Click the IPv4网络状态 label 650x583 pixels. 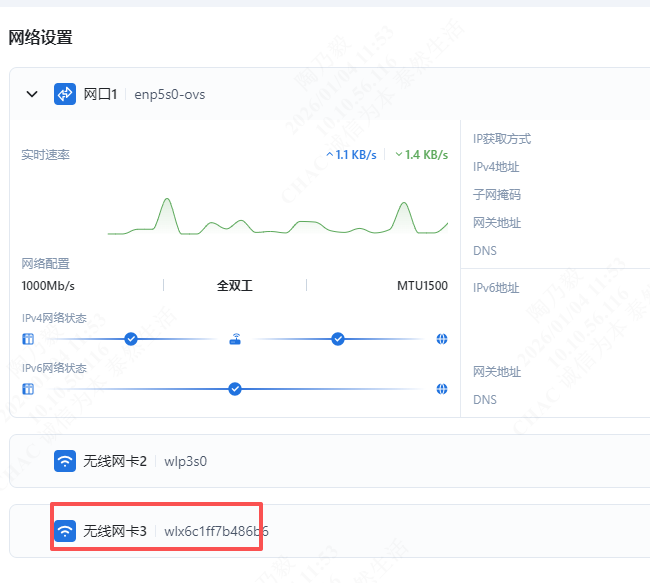pyautogui.click(x=54, y=318)
